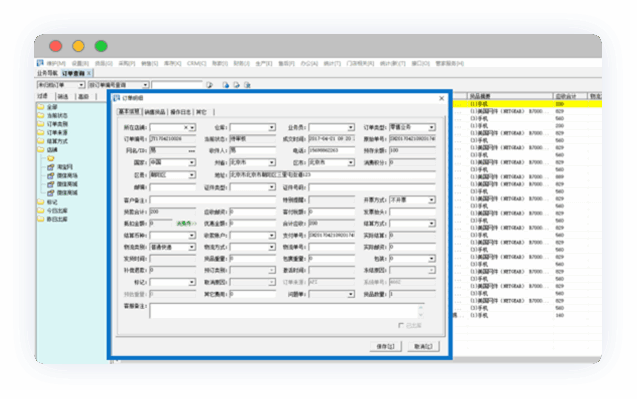Click the 应收合计 column header
This screenshot has width=637, height=399.
click(x=570, y=96)
